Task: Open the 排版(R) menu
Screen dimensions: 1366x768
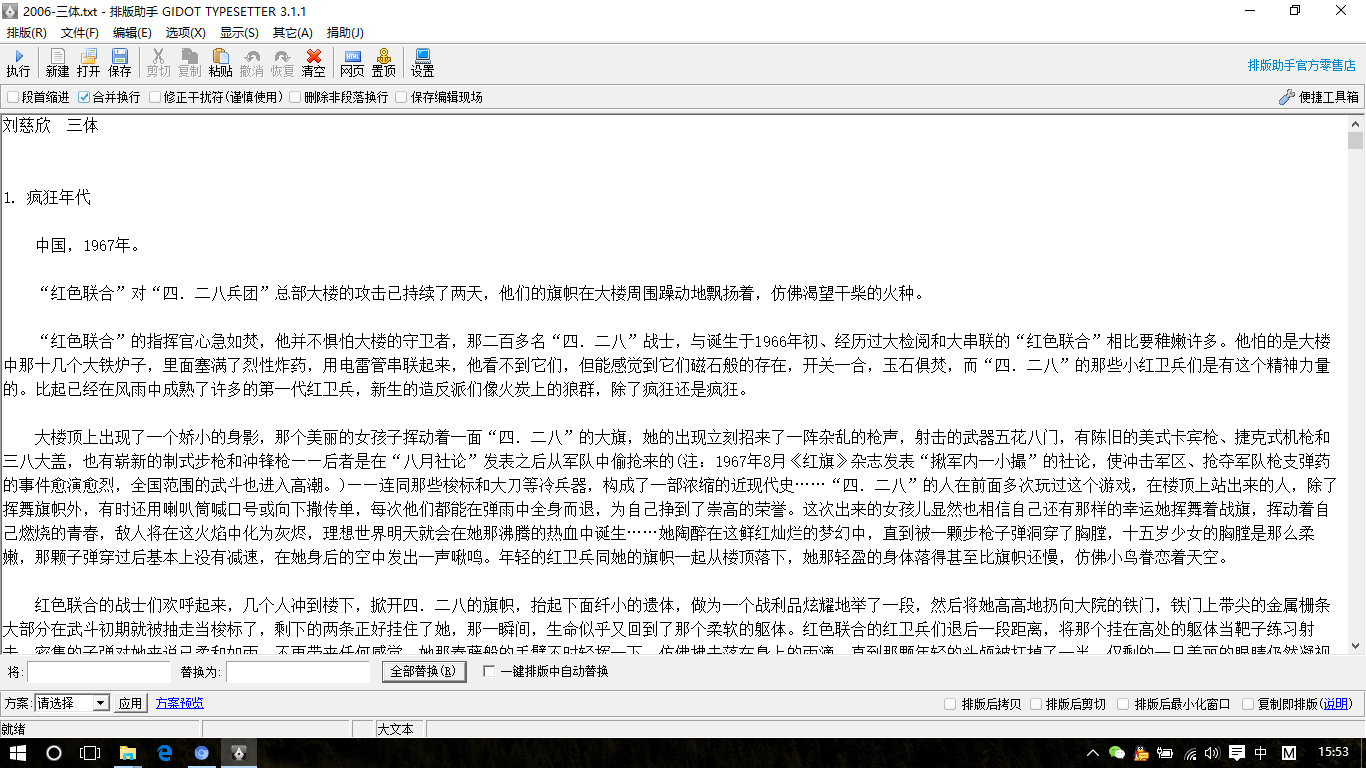Action: 27,33
